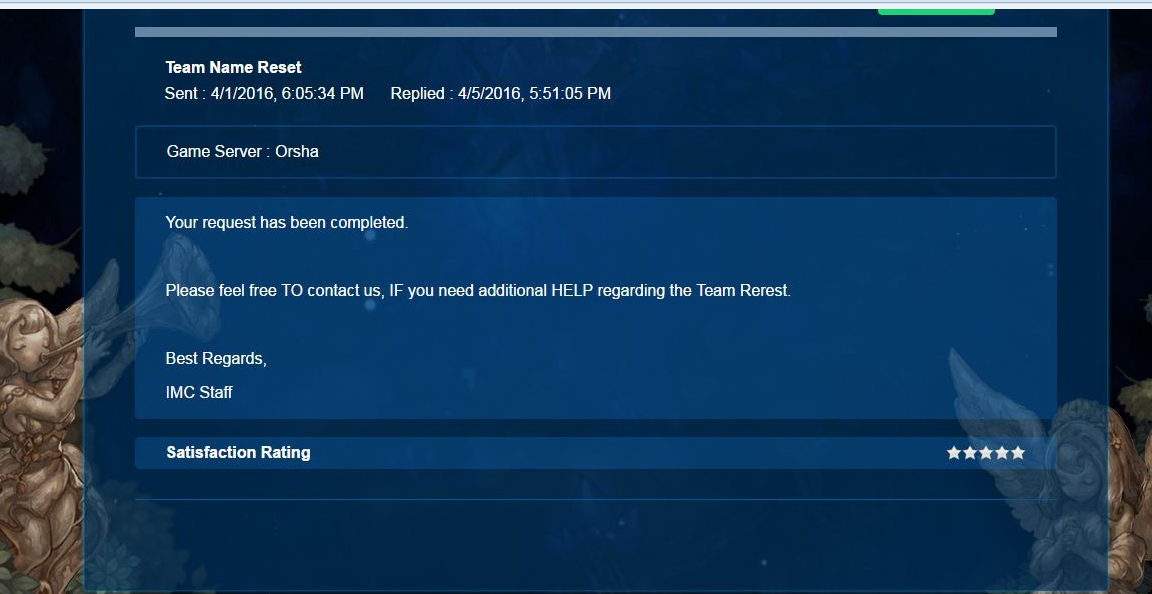
Task: Click the 'Best Regards,' closing text
Action: (216, 358)
